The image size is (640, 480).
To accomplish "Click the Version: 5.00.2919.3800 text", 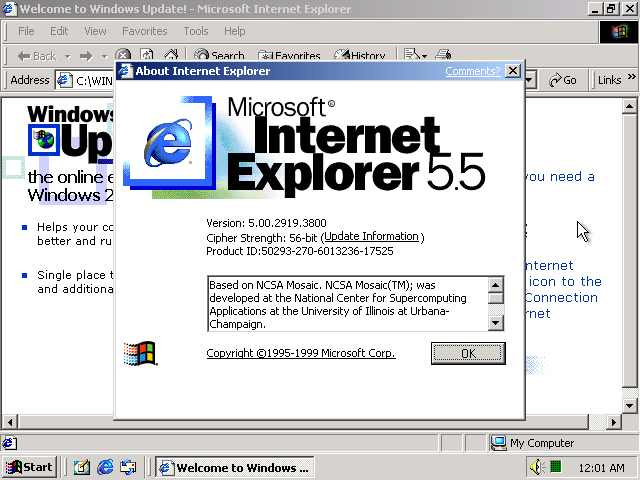I will (266, 223).
